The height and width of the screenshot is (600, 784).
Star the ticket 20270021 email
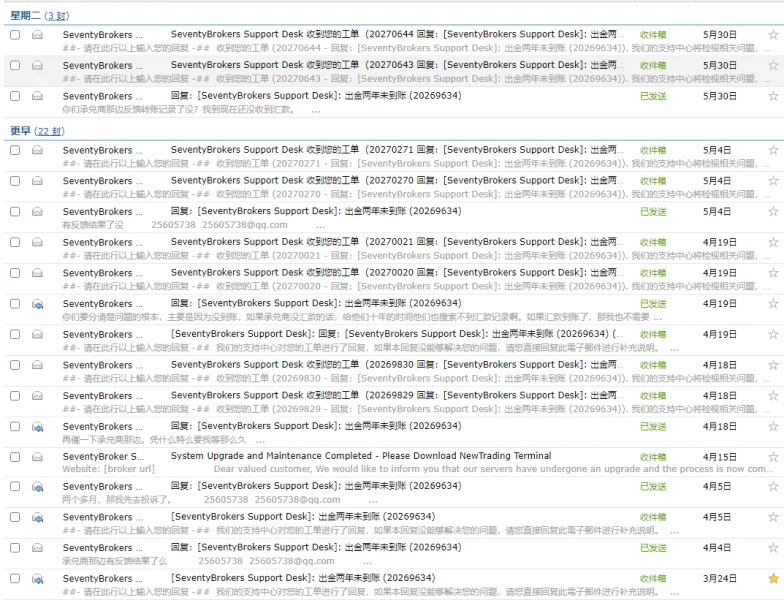pos(773,242)
